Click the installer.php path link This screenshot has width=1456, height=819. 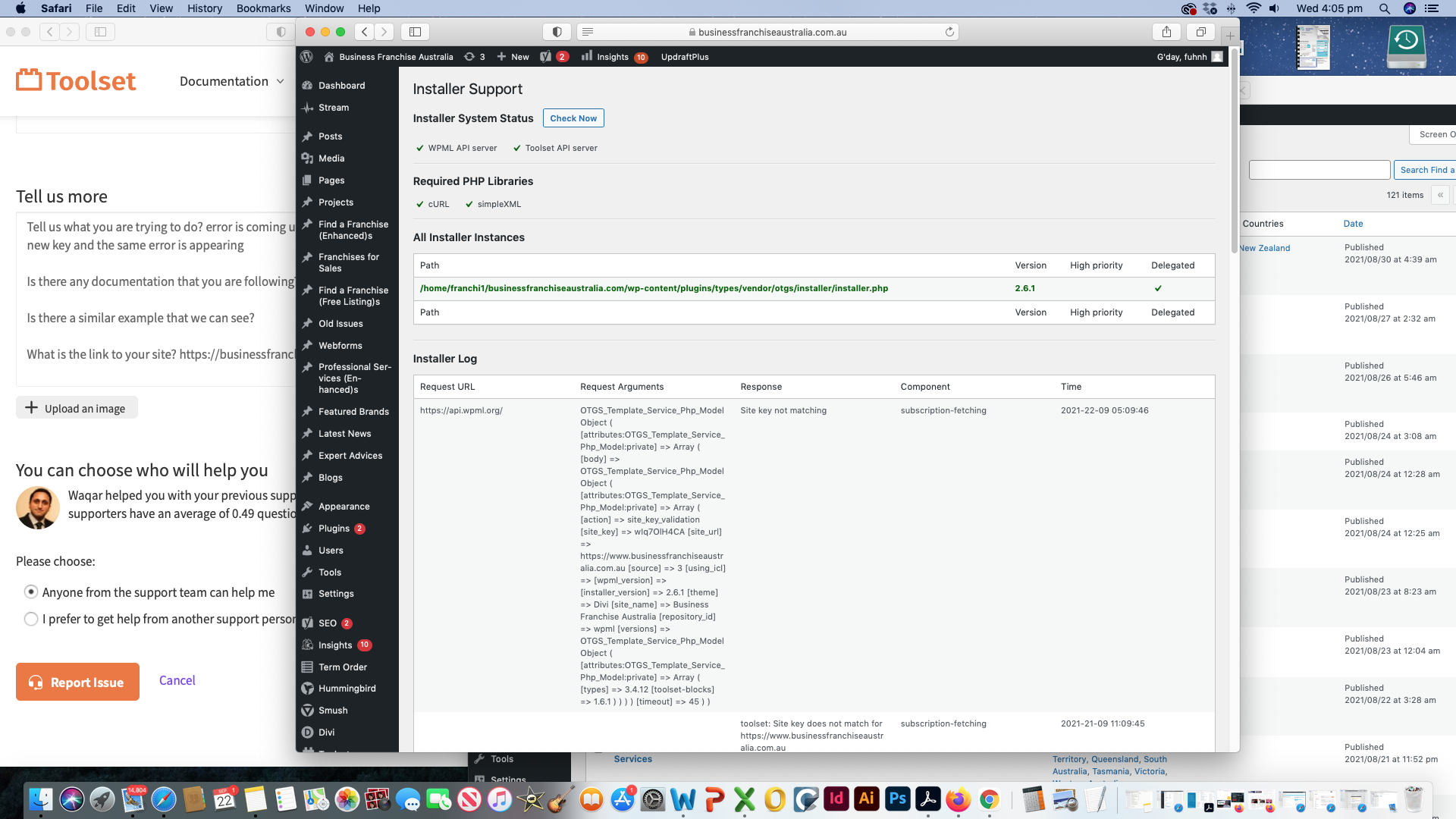[654, 288]
